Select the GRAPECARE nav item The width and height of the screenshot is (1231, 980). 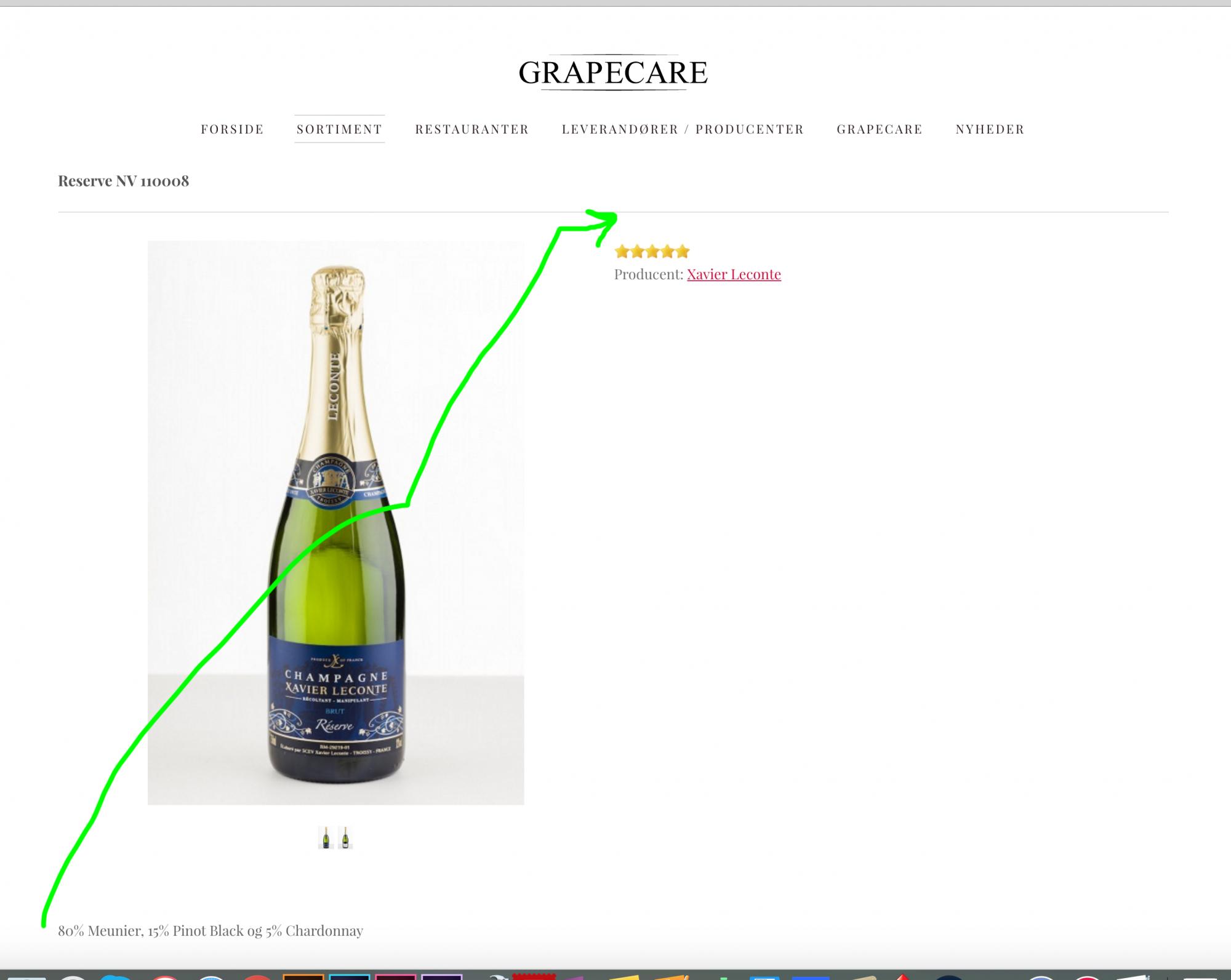(880, 129)
